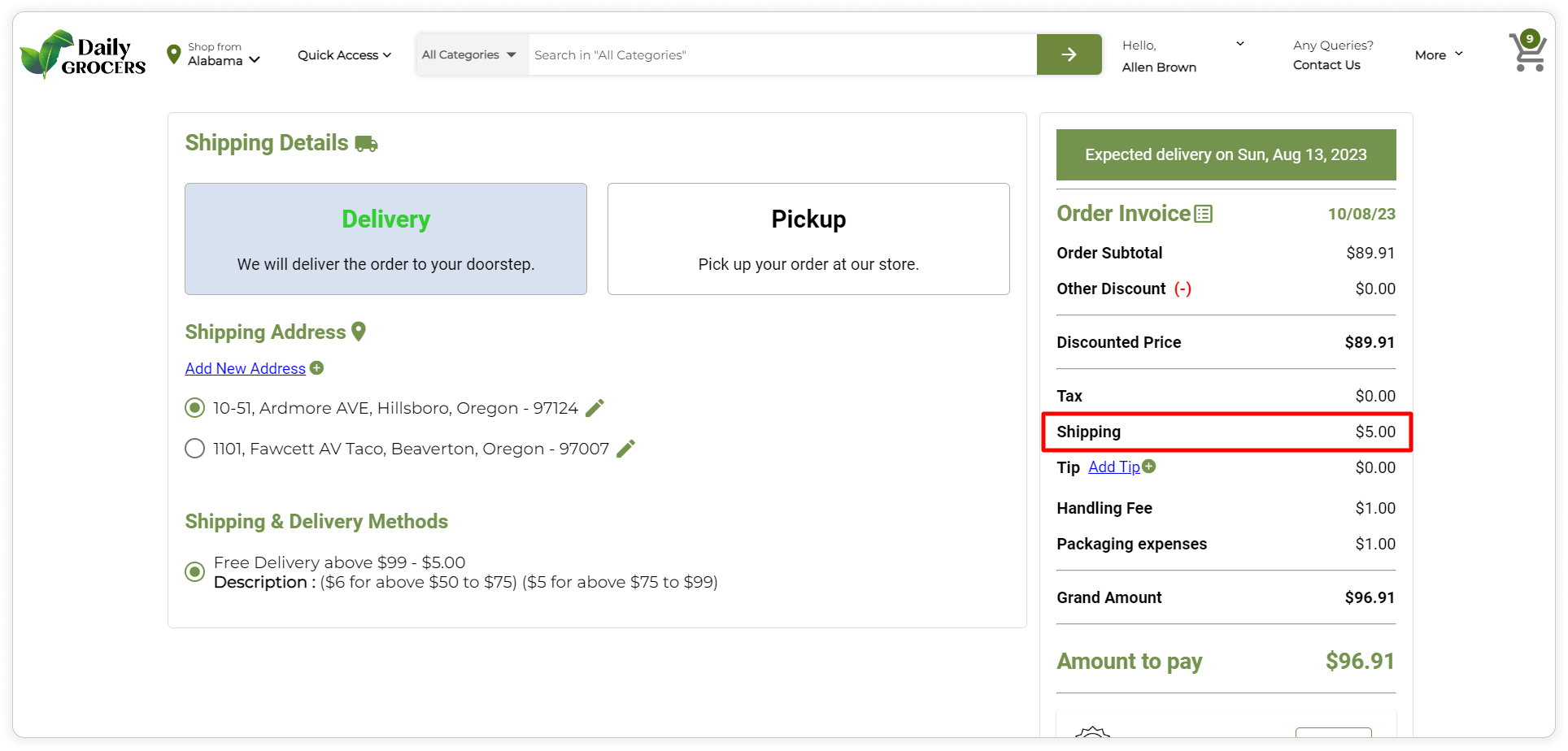
Task: Click the Order Invoice list icon
Action: tap(1204, 214)
